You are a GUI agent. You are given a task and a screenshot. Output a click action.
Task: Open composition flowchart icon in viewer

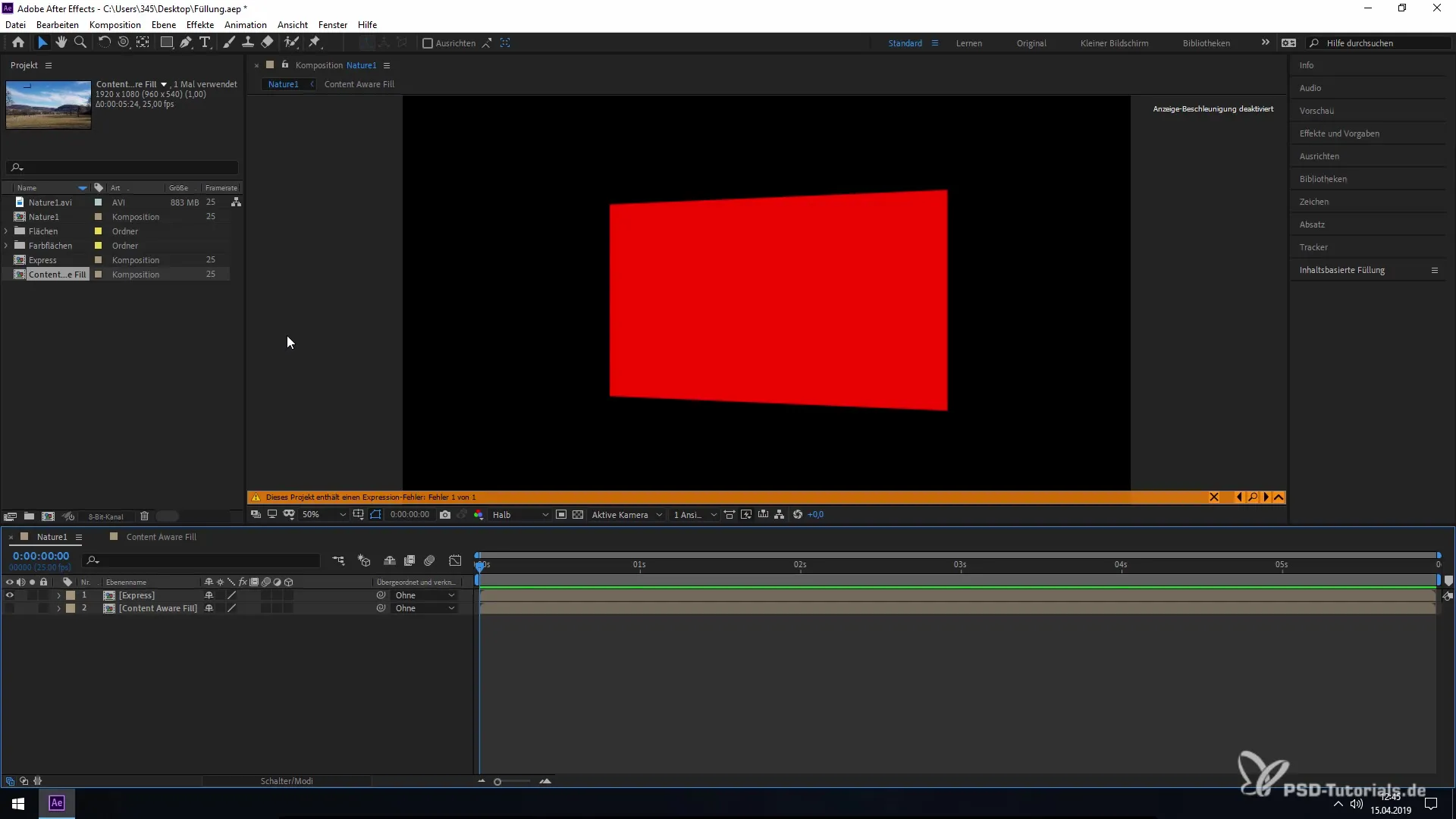coord(780,515)
